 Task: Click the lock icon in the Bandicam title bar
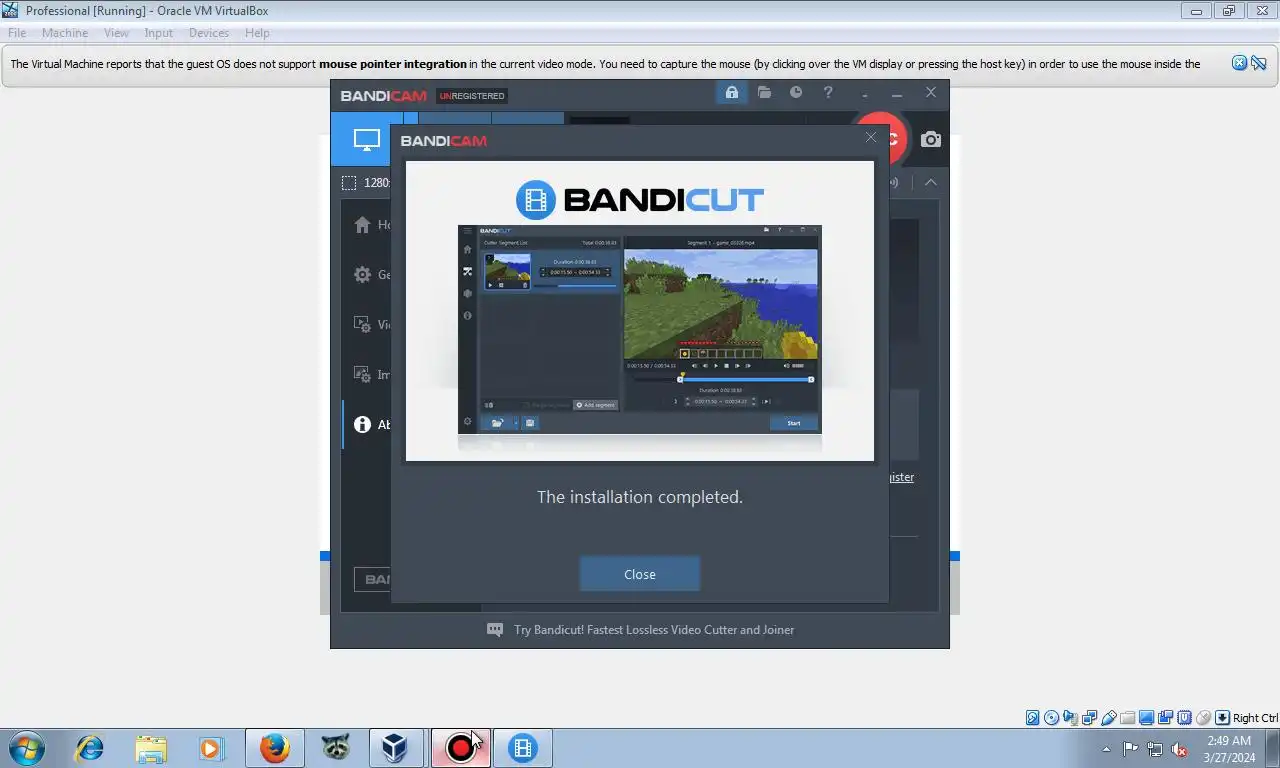(x=732, y=93)
